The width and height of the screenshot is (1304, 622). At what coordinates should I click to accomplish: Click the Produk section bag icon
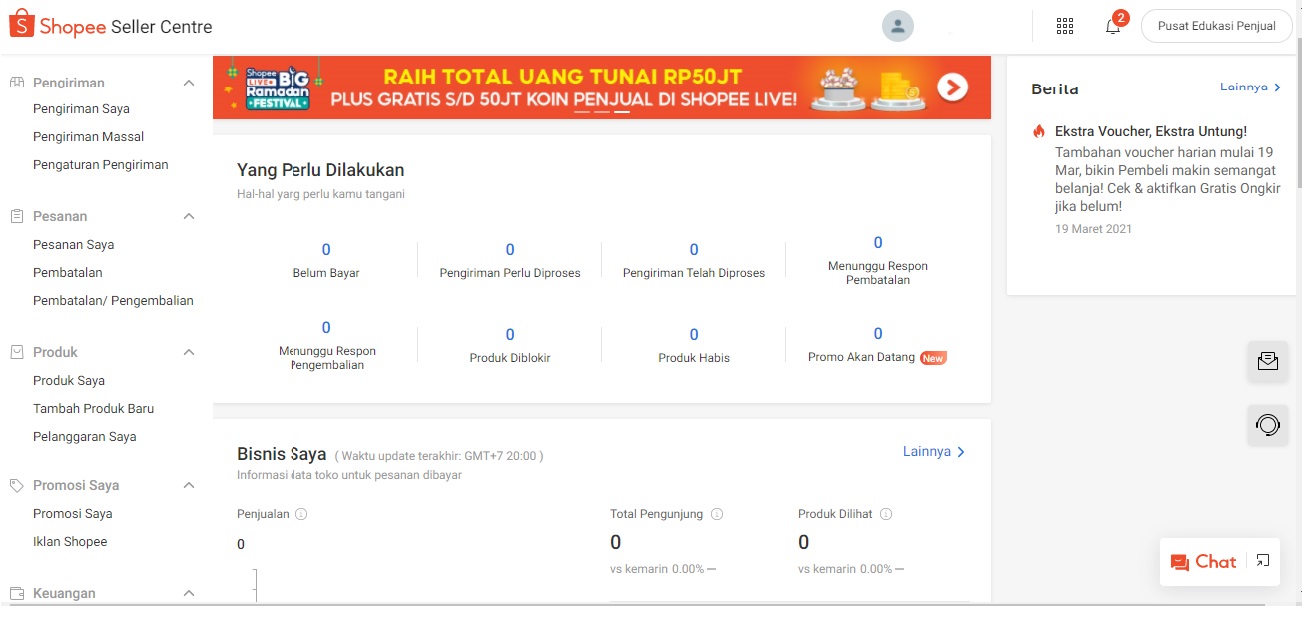[16, 352]
